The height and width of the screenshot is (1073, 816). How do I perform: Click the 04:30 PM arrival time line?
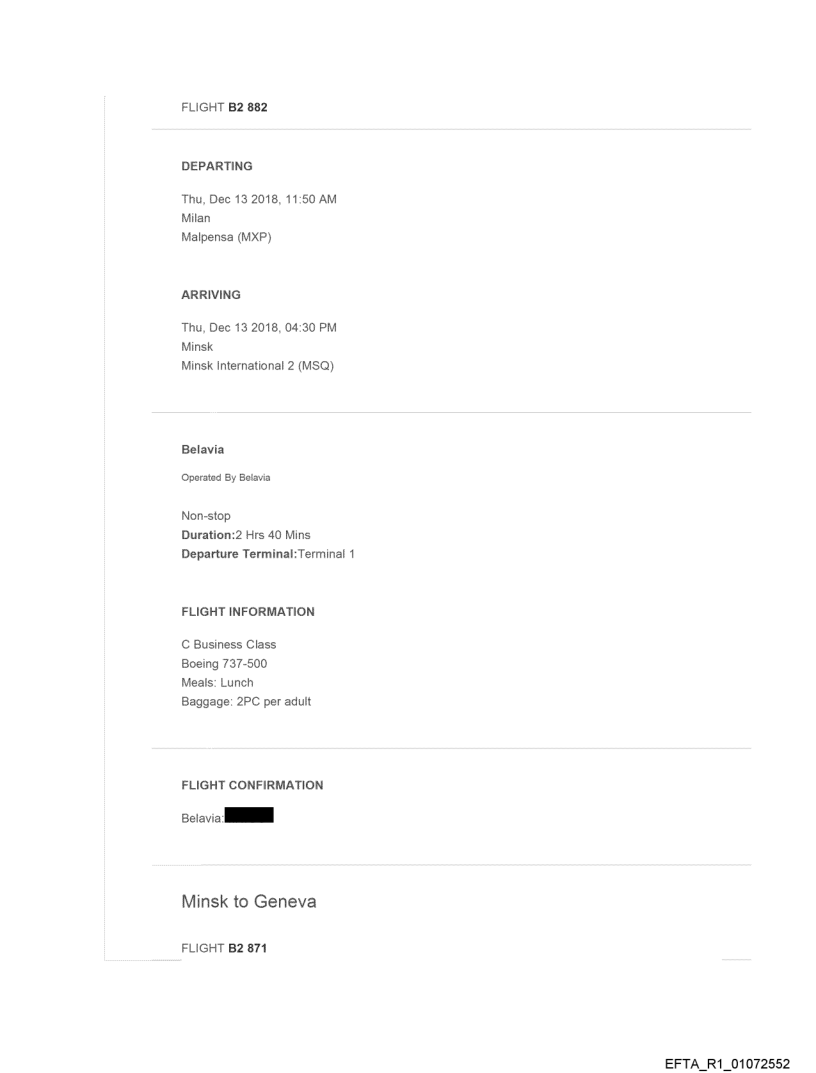pos(258,328)
